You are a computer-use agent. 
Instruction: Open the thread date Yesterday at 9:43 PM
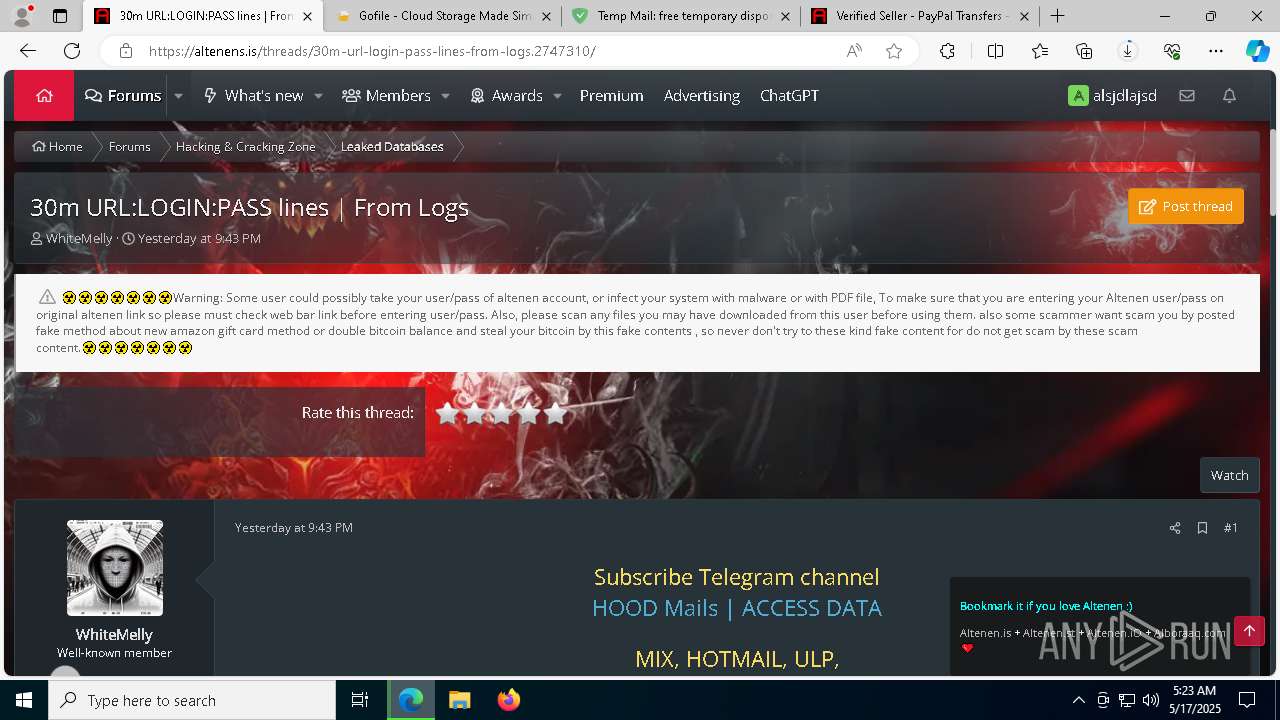pyautogui.click(x=199, y=239)
